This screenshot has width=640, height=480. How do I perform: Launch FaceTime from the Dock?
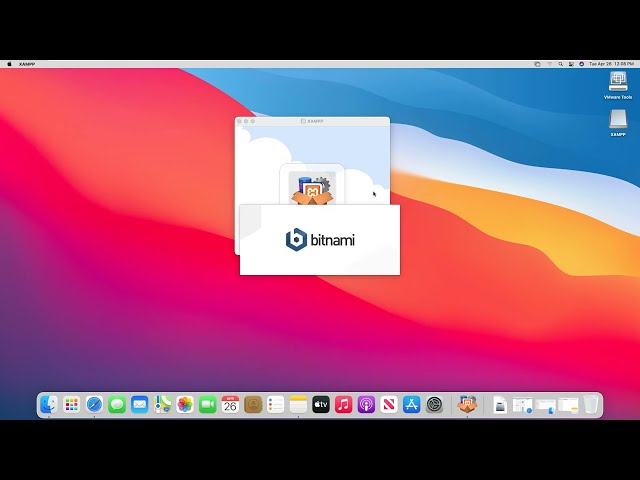pos(207,405)
